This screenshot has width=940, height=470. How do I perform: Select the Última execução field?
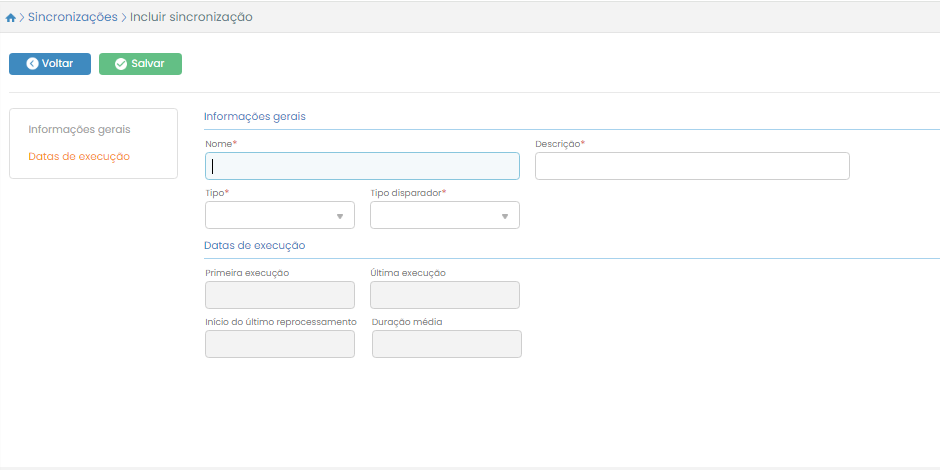point(445,295)
